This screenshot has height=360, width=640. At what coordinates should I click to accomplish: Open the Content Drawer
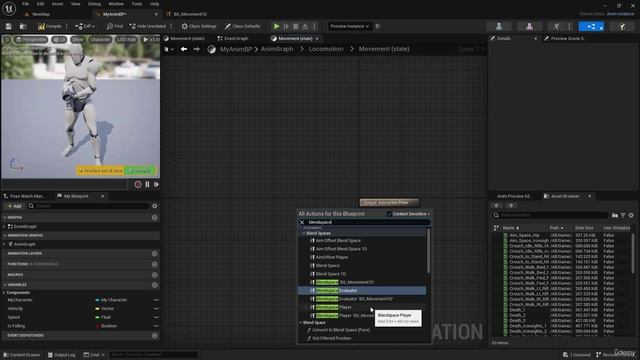(21, 355)
